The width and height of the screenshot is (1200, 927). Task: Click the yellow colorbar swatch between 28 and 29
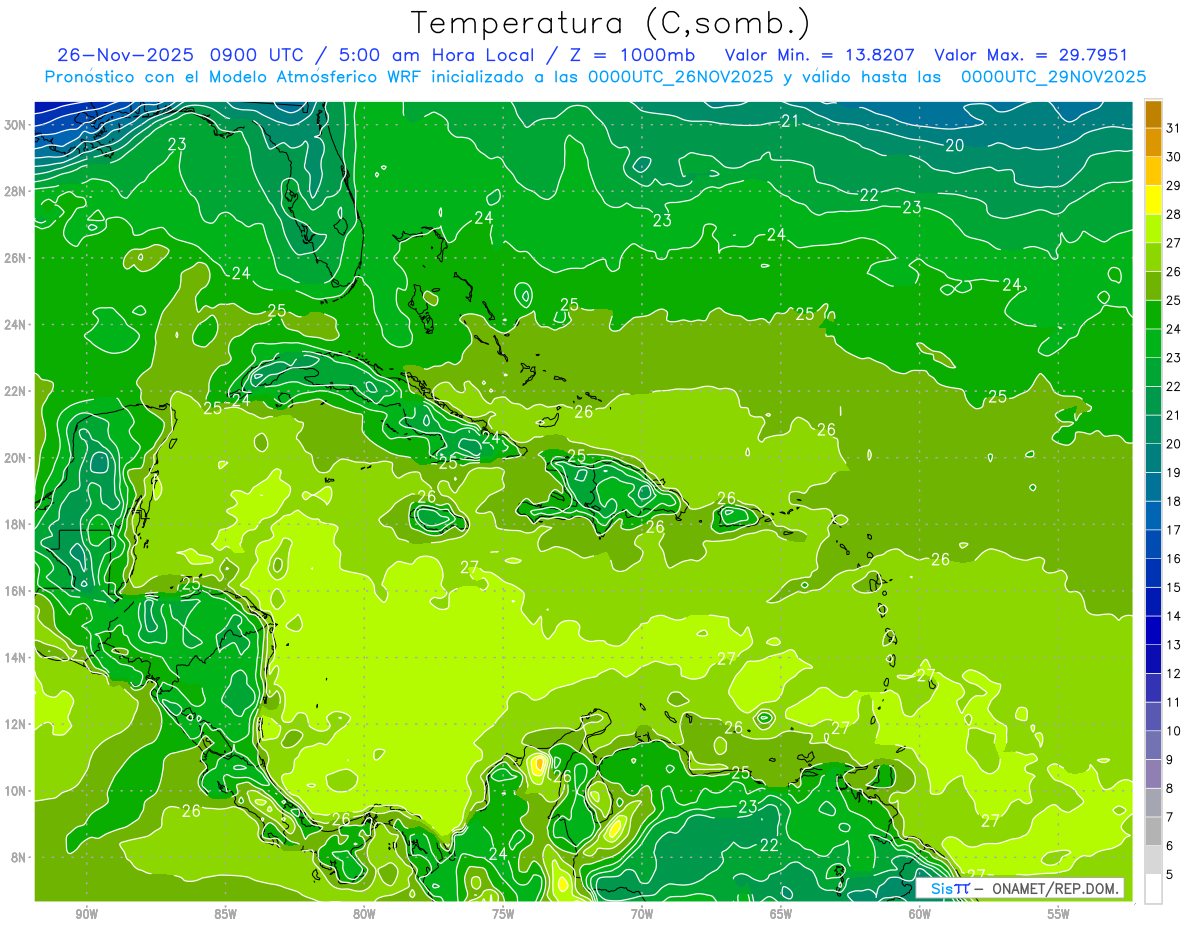(x=1153, y=200)
